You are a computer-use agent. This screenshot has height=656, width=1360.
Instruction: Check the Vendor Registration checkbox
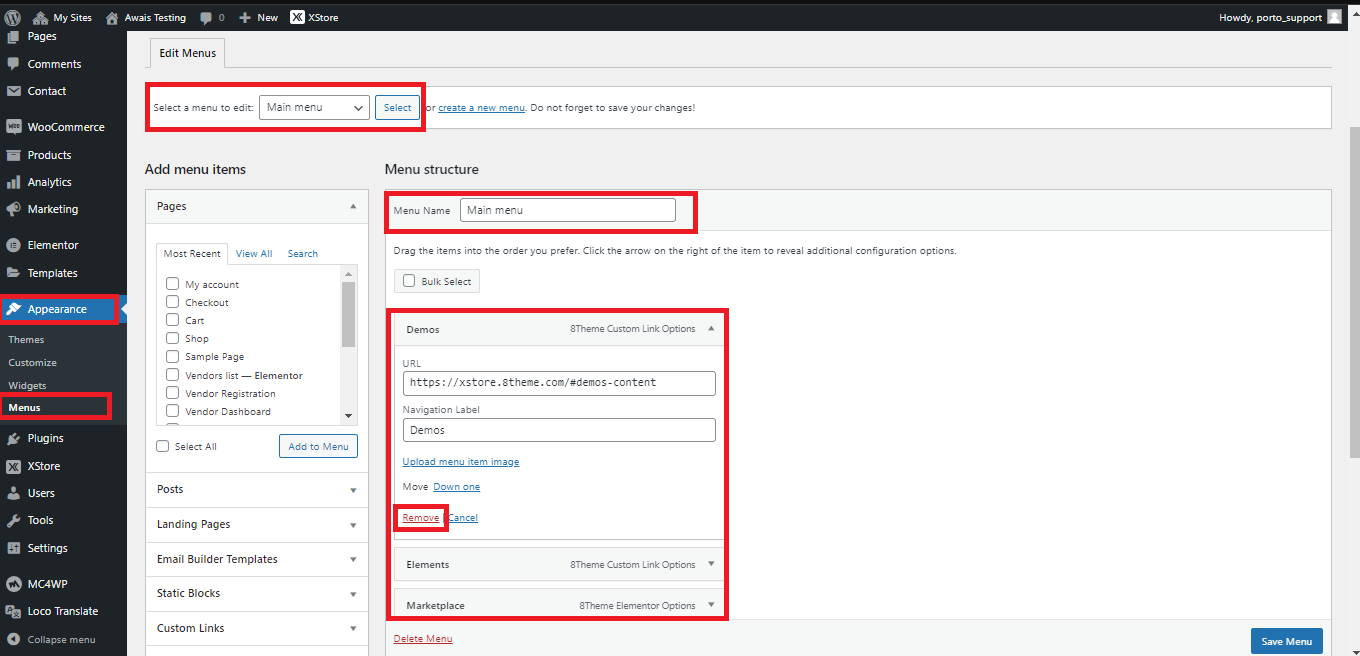[172, 393]
